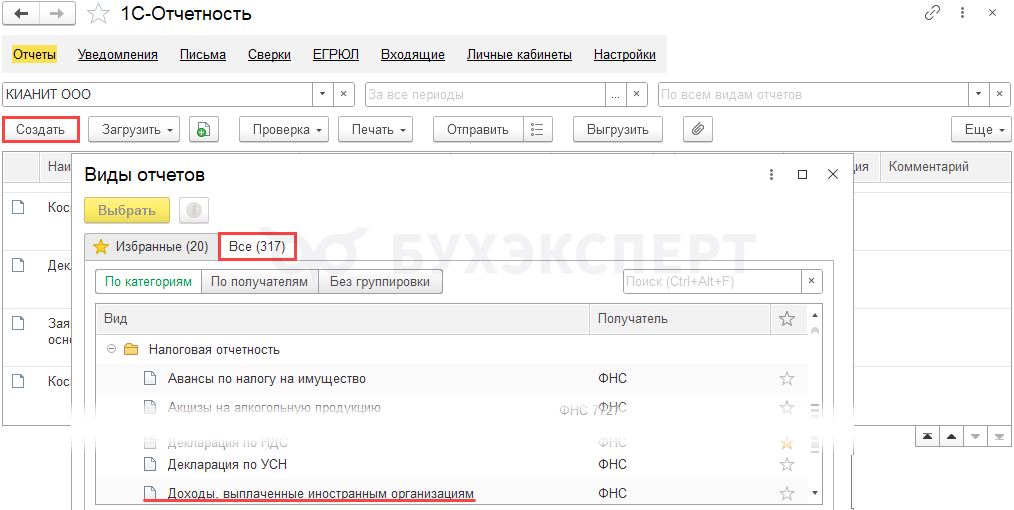The width and height of the screenshot is (1014, 510).
Task: Open the Сверки section
Action: point(269,55)
